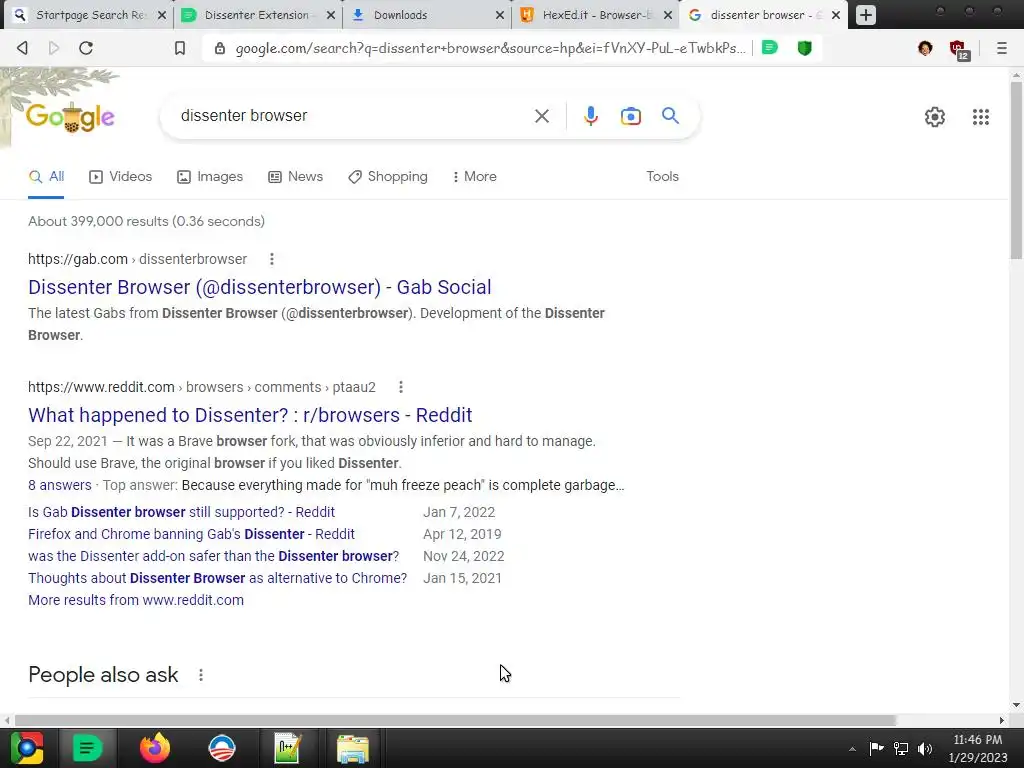Open Notepad++ from the taskbar

(x=287, y=748)
